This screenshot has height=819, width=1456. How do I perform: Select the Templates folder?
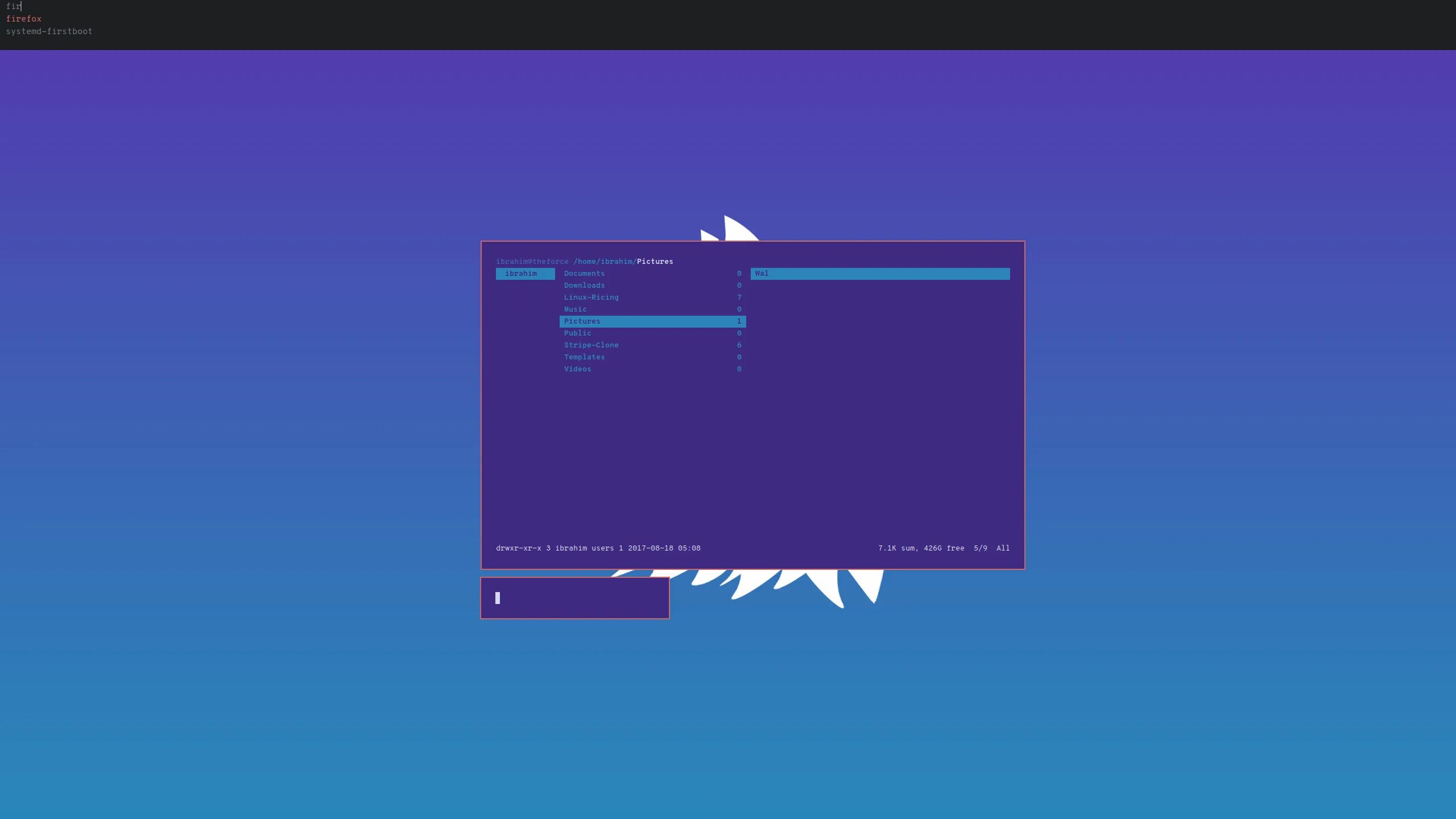[585, 357]
